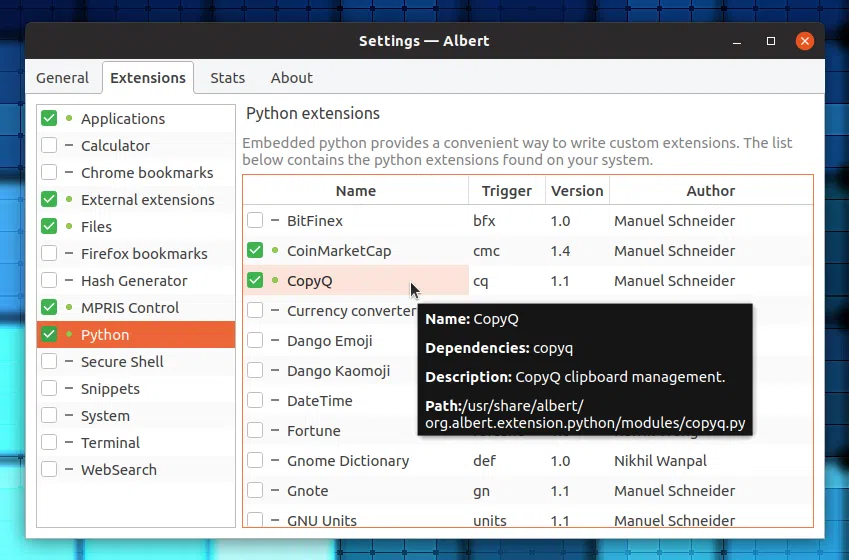Tick the Dango Kaomoji checkbox
This screenshot has width=849, height=560.
click(255, 370)
